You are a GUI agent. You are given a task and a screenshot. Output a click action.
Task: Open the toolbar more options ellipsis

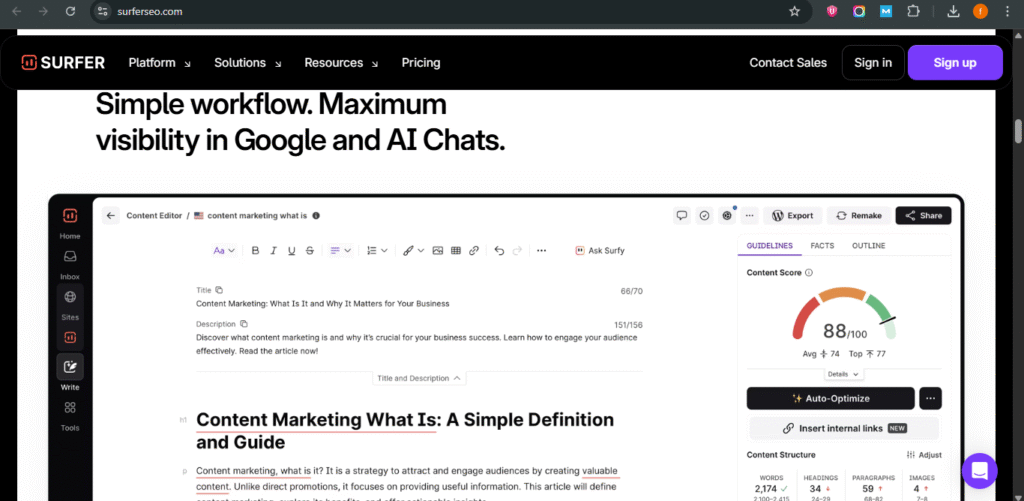541,250
